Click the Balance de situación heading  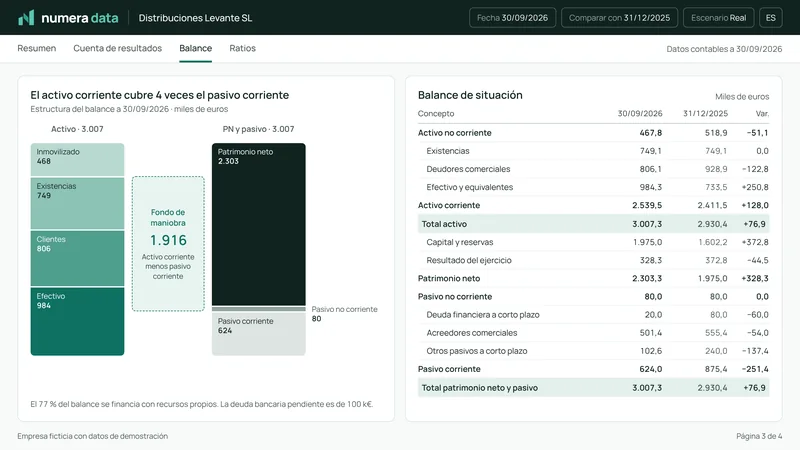point(470,95)
